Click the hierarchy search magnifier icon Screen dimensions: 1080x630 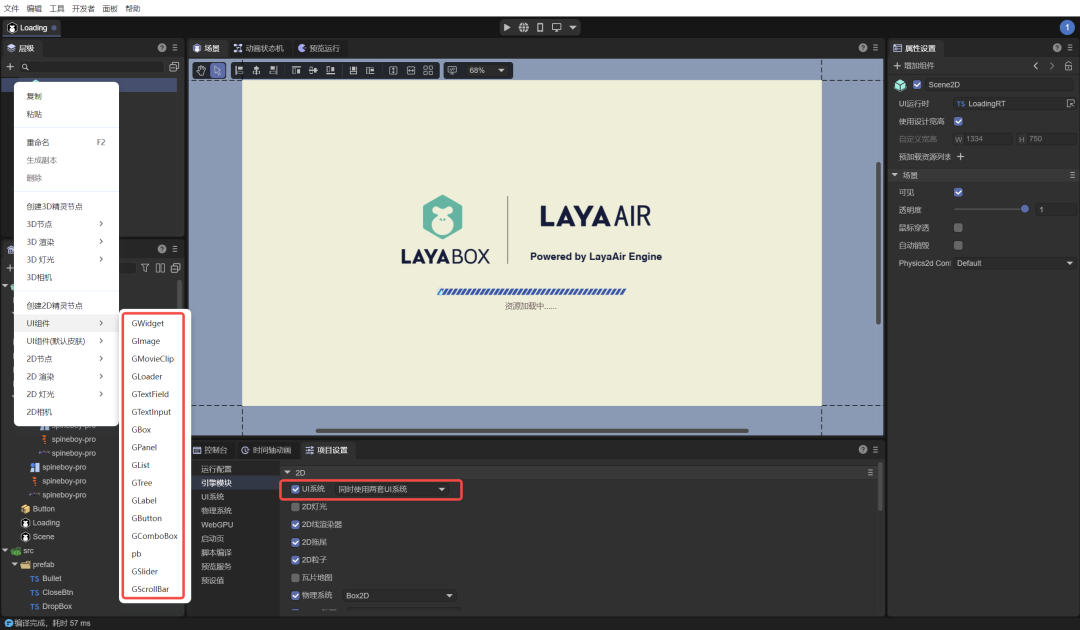click(x=25, y=67)
